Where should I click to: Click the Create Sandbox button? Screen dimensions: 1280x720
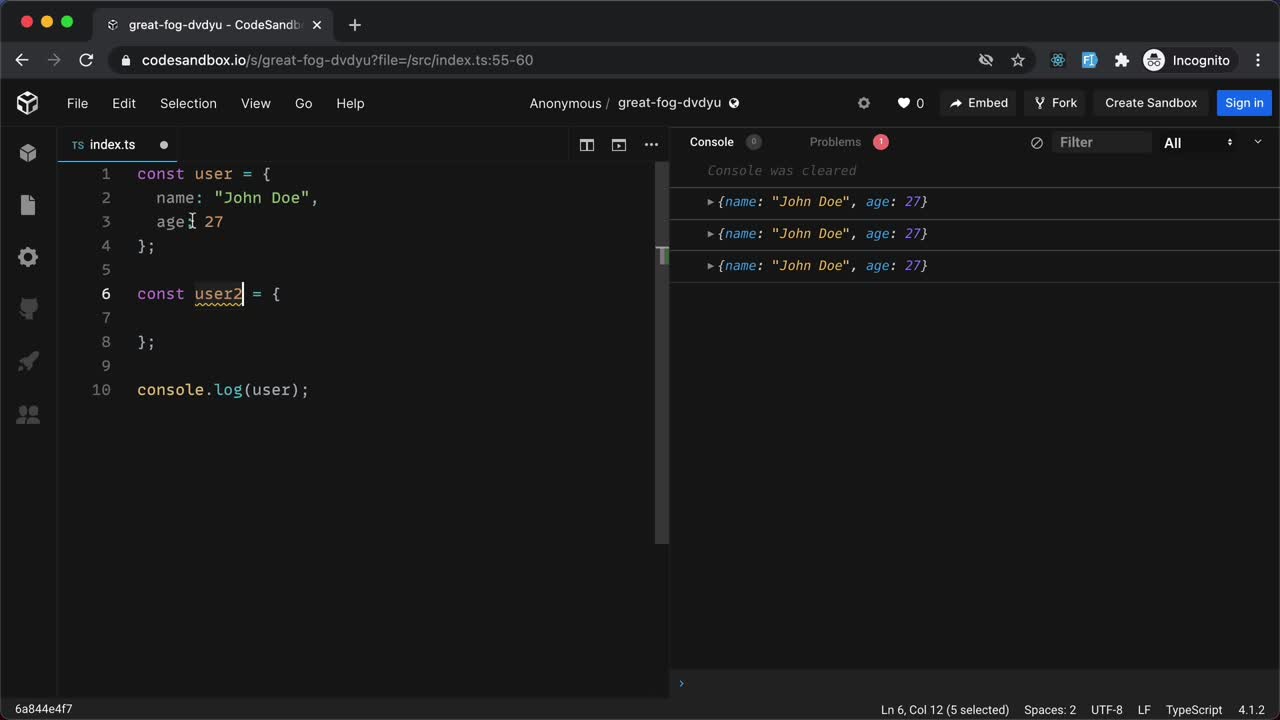coord(1150,102)
